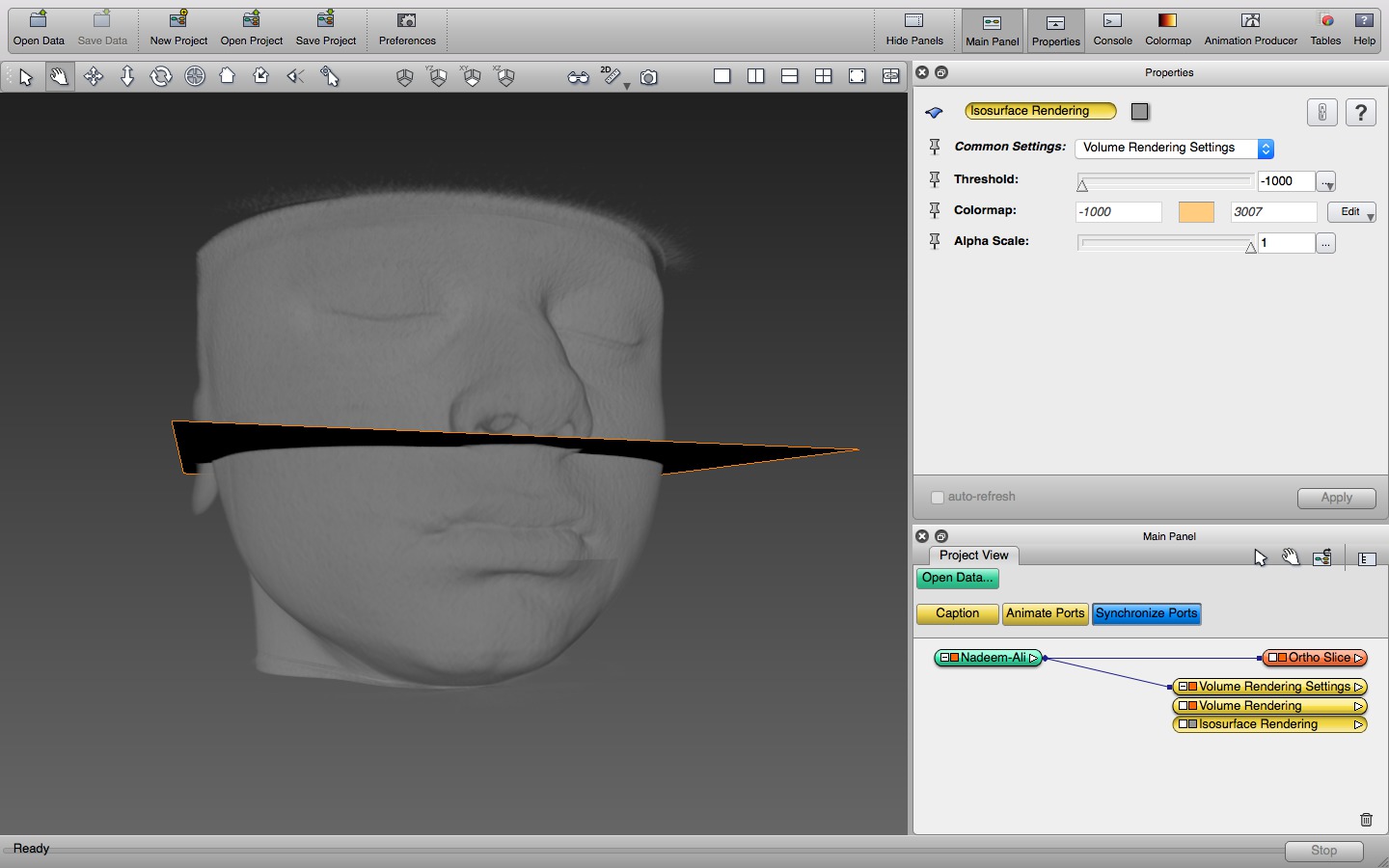Click trash can icon in Project View
The width and height of the screenshot is (1389, 868).
(x=1366, y=820)
